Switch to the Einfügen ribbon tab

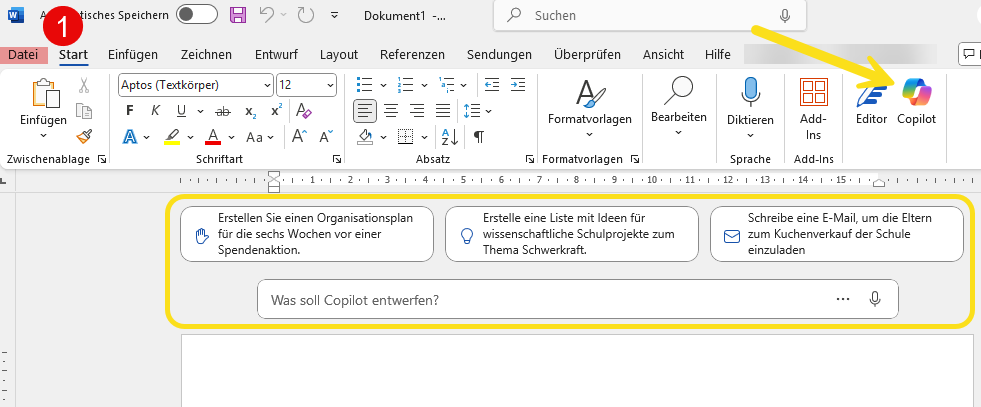[132, 55]
